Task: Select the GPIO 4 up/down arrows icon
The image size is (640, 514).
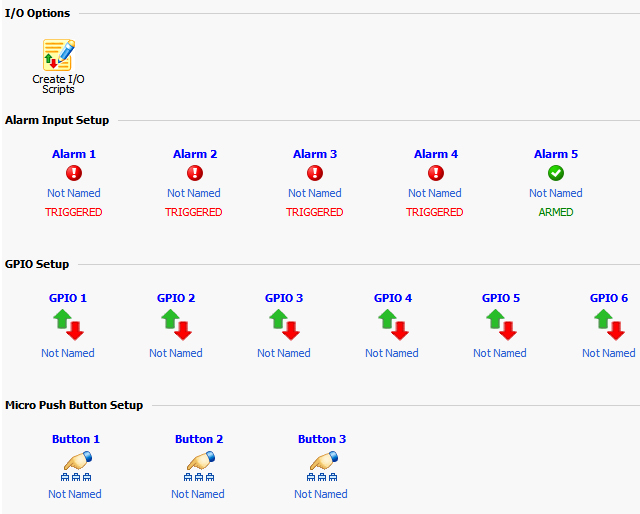Action: pyautogui.click(x=392, y=324)
